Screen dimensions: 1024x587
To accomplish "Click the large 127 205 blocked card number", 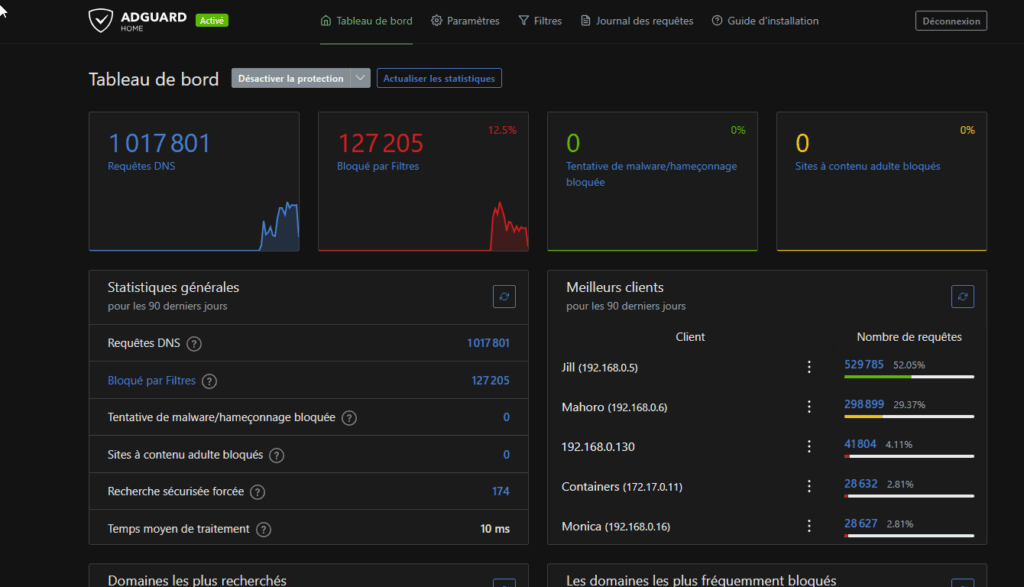I will point(381,143).
